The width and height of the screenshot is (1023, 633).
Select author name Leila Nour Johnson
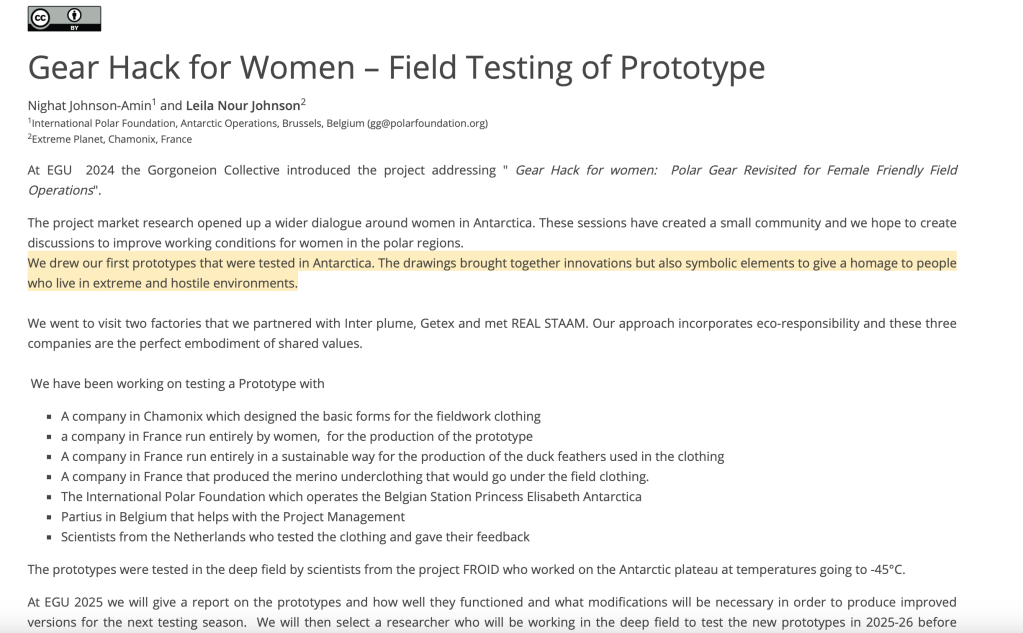coord(243,105)
